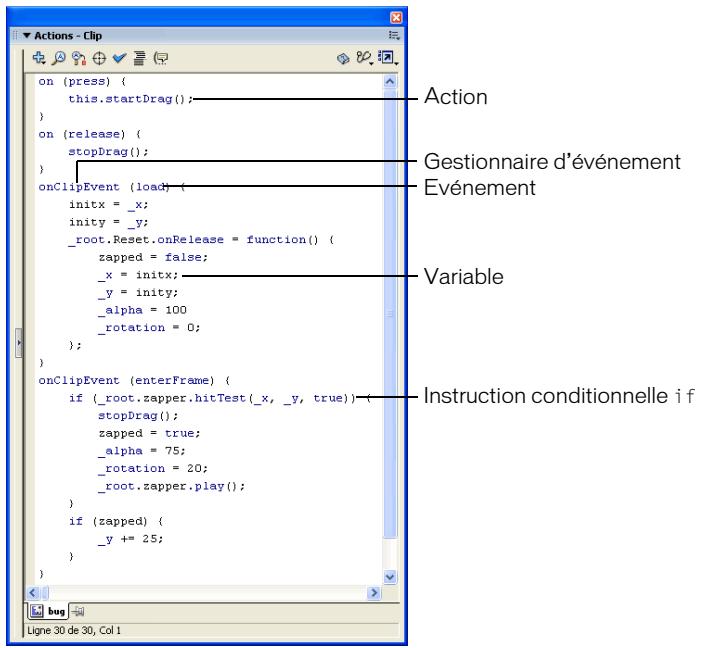Click the '_y = inity;' code line

tap(138, 292)
